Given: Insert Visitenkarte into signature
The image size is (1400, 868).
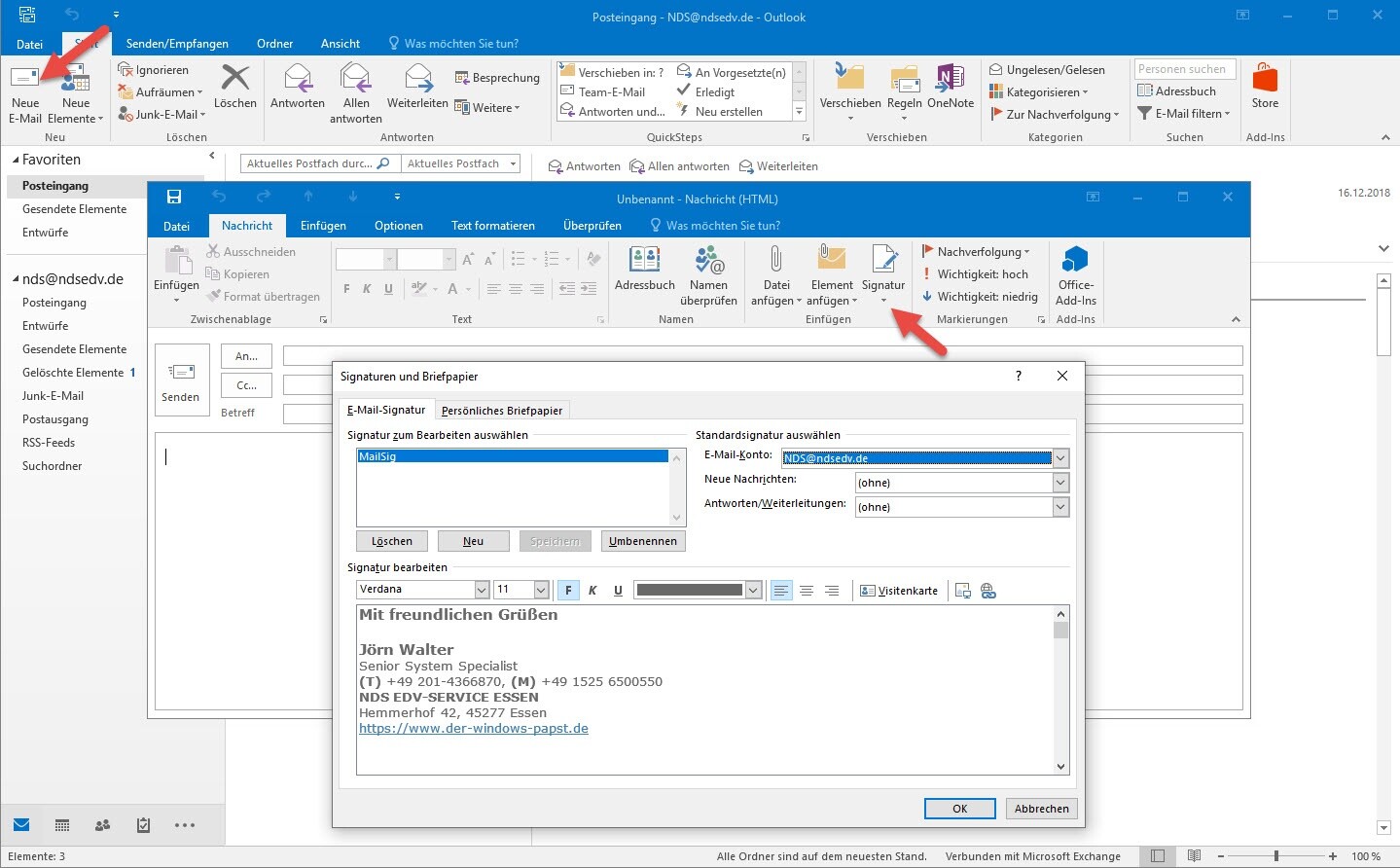Looking at the screenshot, I should click(x=899, y=591).
